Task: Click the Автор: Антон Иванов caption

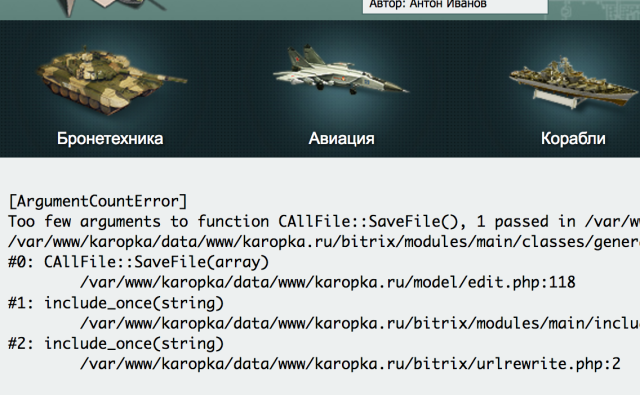Action: pyautogui.click(x=428, y=4)
